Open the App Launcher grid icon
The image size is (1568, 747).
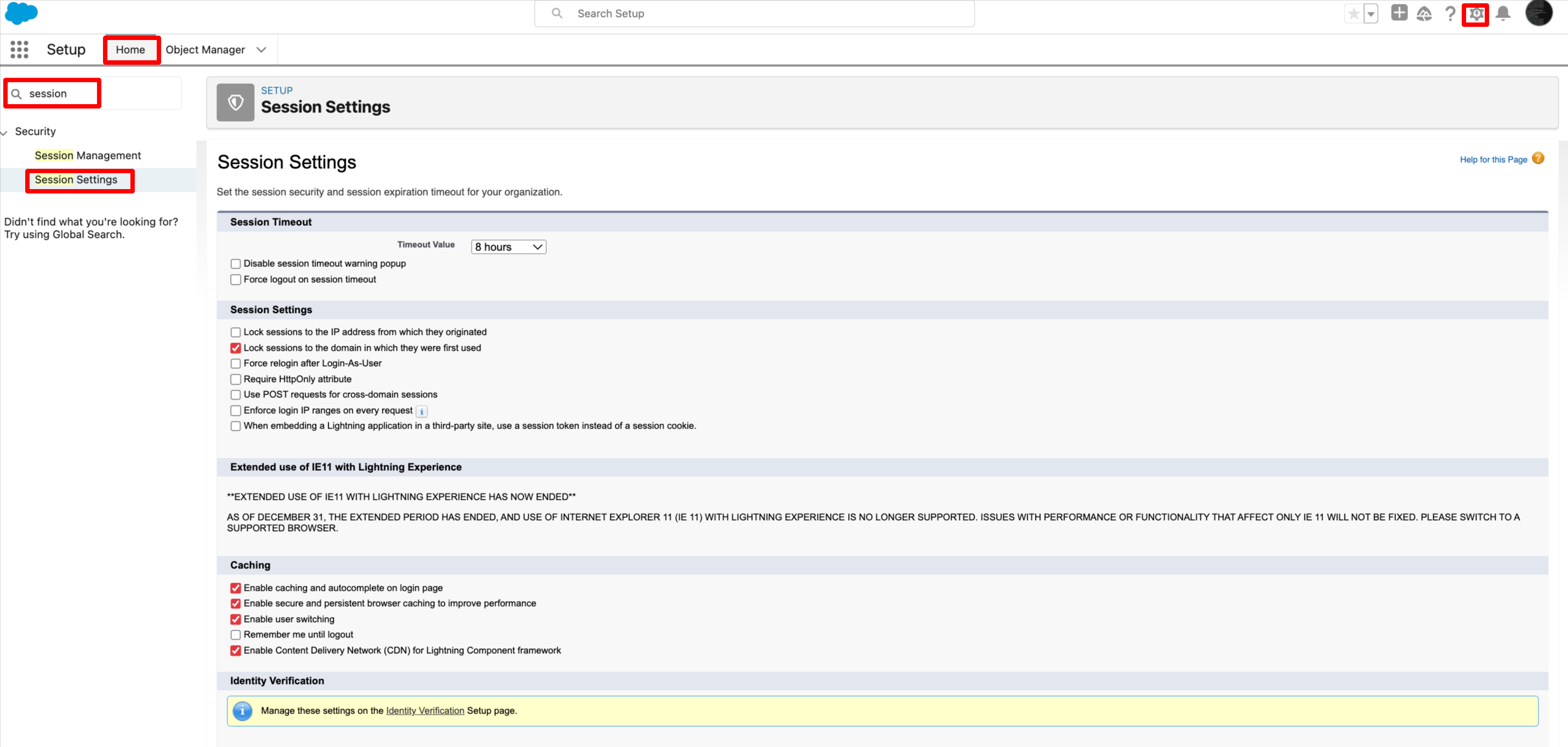pyautogui.click(x=20, y=49)
